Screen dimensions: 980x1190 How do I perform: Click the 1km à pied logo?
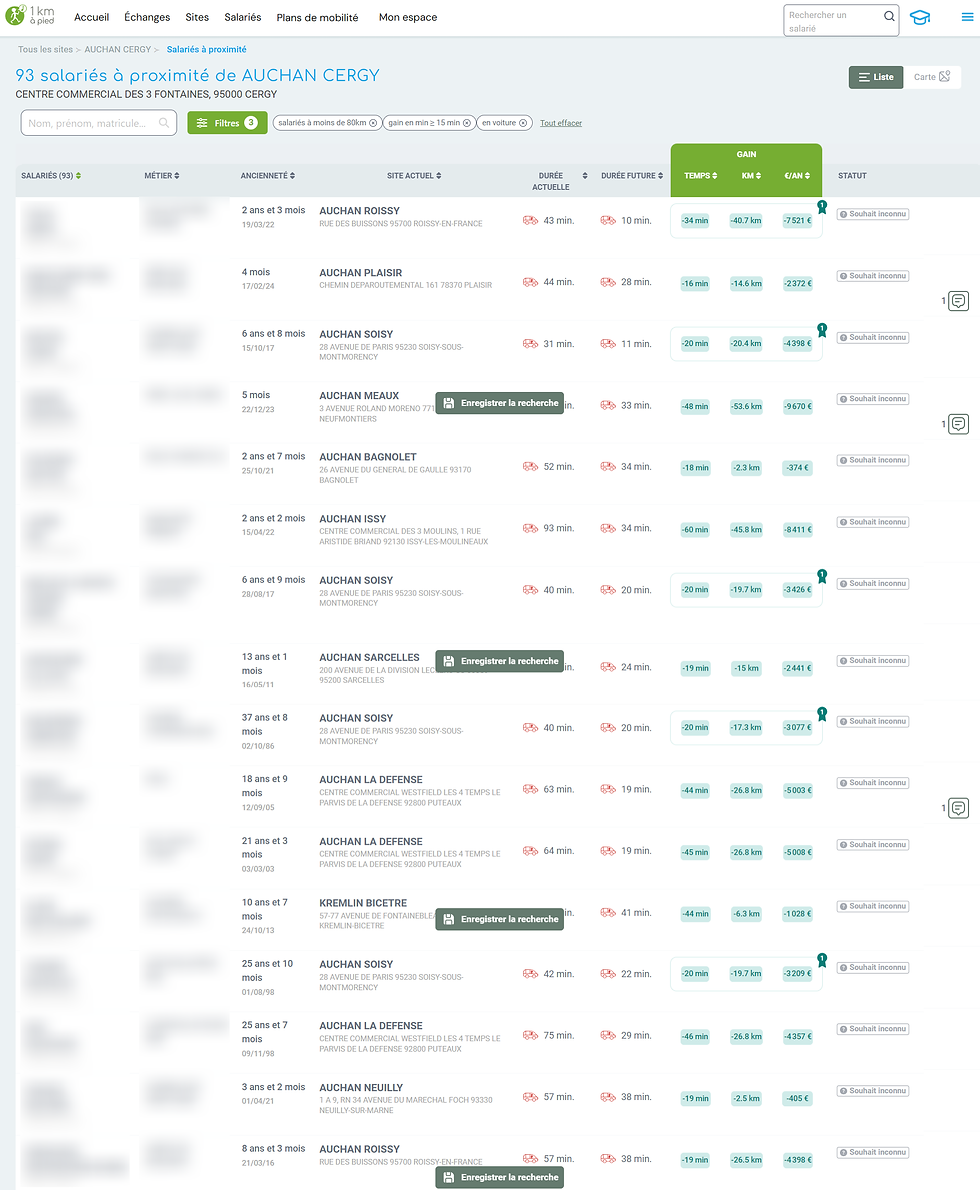click(x=30, y=16)
